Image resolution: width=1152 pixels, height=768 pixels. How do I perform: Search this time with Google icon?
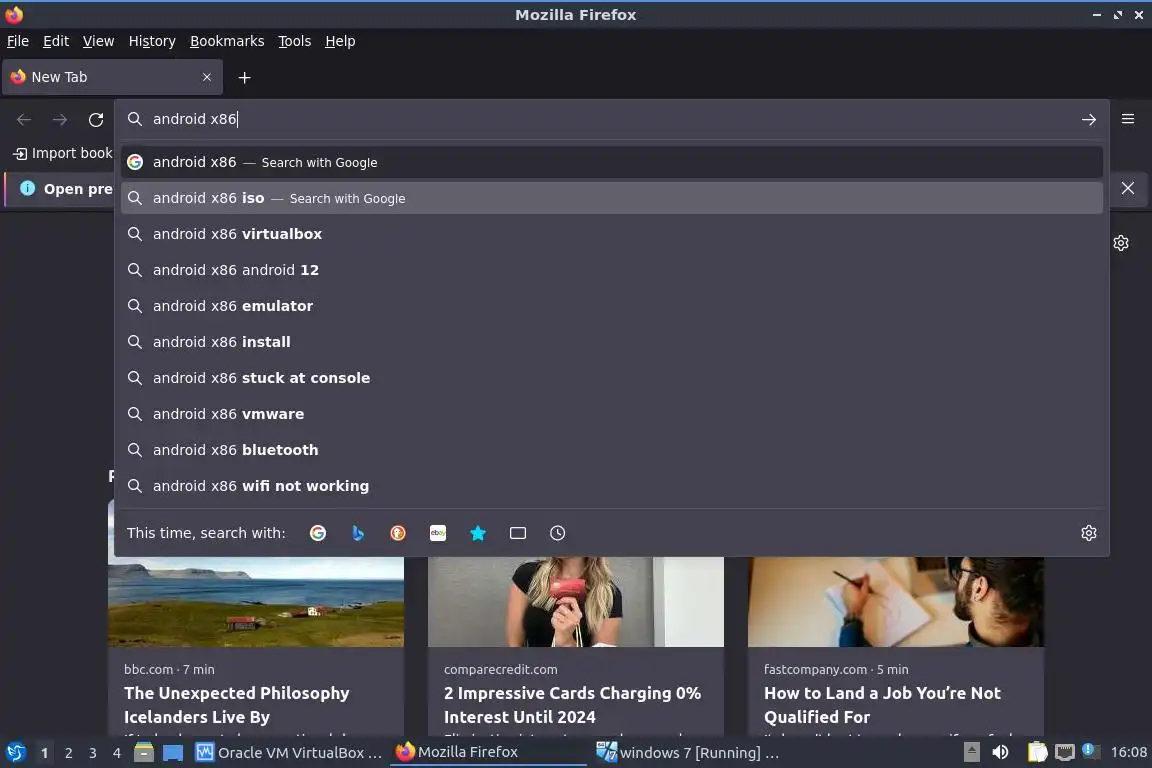coord(318,533)
